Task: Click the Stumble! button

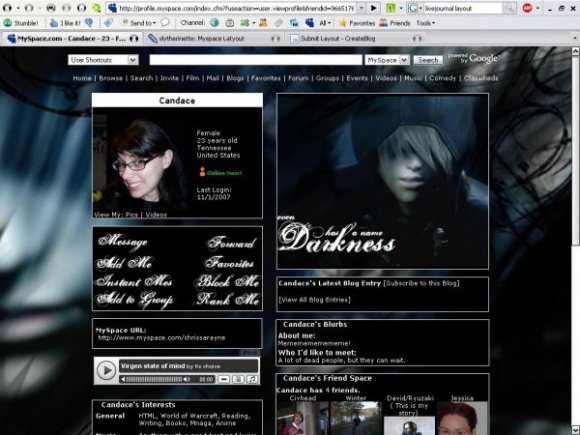Action: (x=21, y=23)
